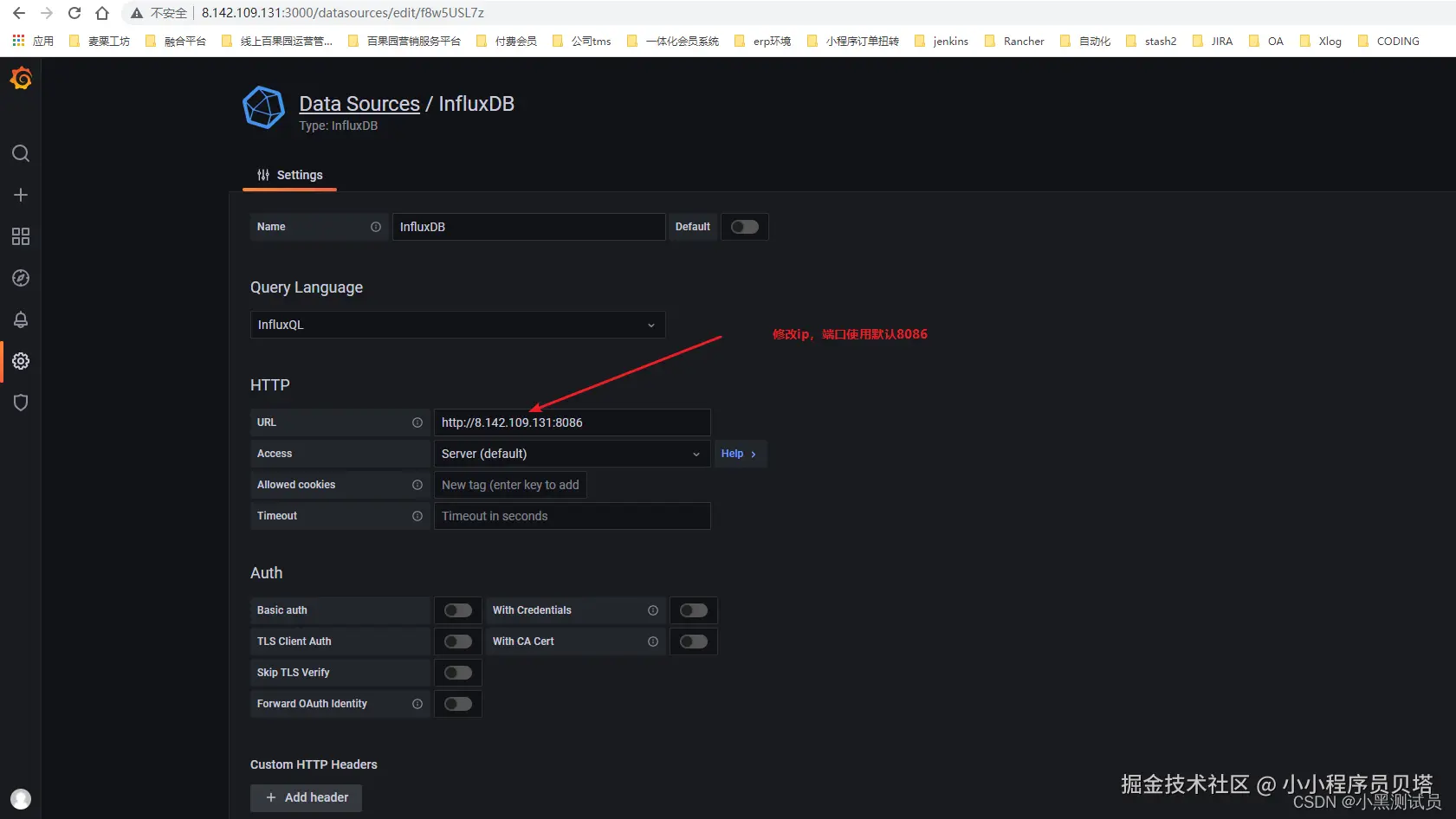Click the Add header button
Viewport: 1456px width, 819px height.
pyautogui.click(x=307, y=797)
